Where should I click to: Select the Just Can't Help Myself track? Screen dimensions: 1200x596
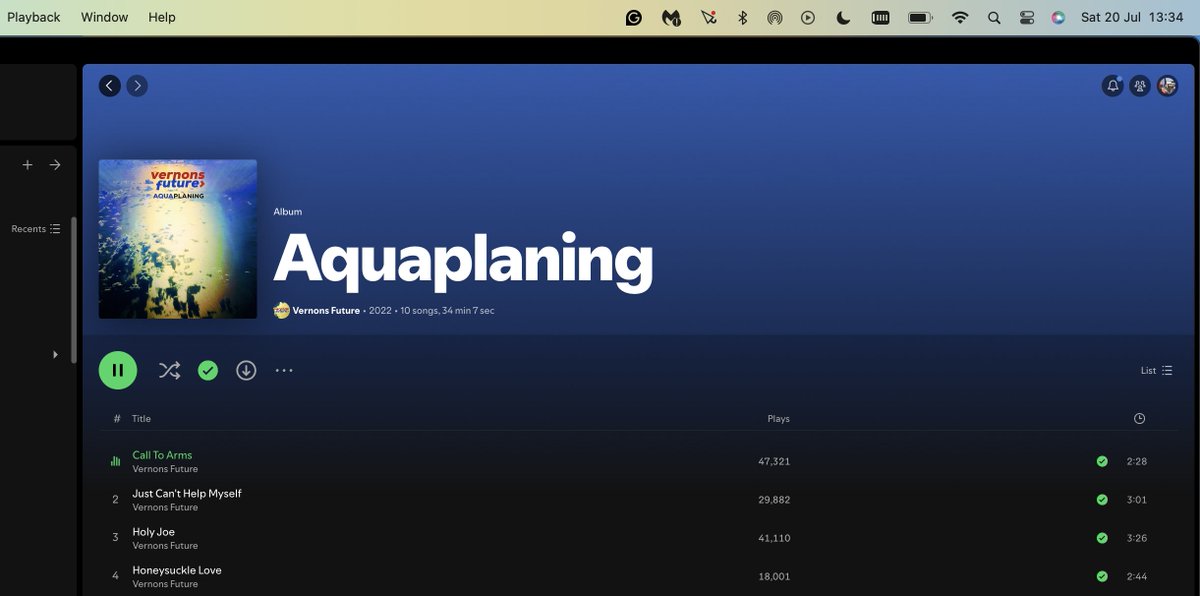tap(187, 493)
